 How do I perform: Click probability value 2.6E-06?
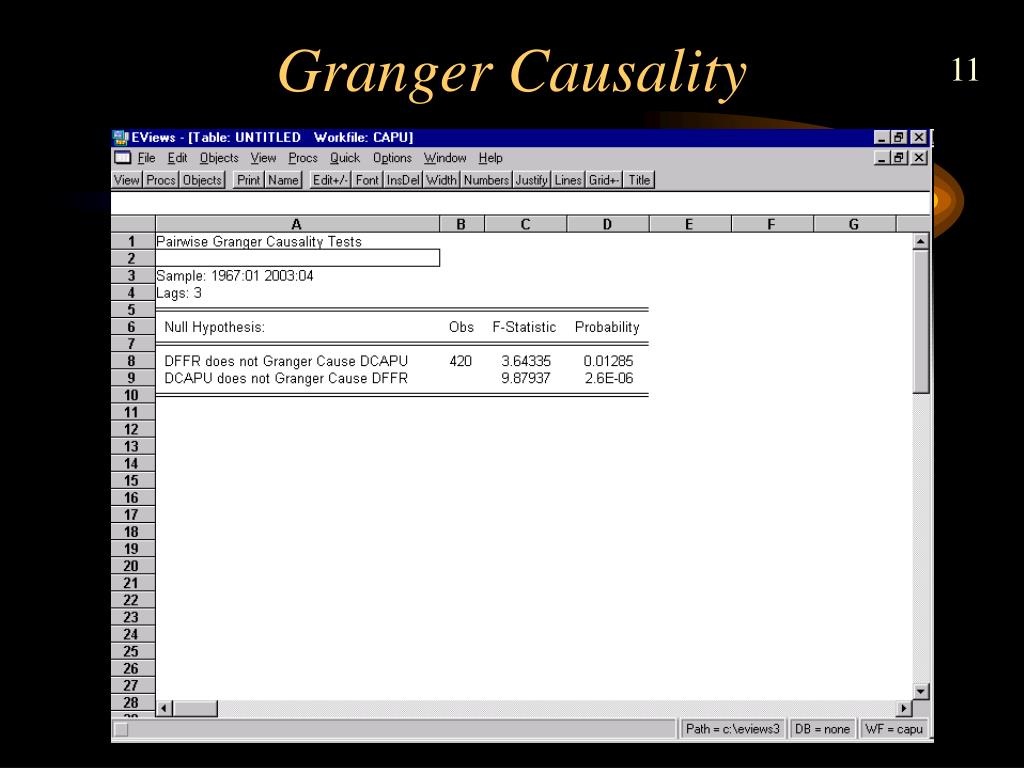coord(609,378)
